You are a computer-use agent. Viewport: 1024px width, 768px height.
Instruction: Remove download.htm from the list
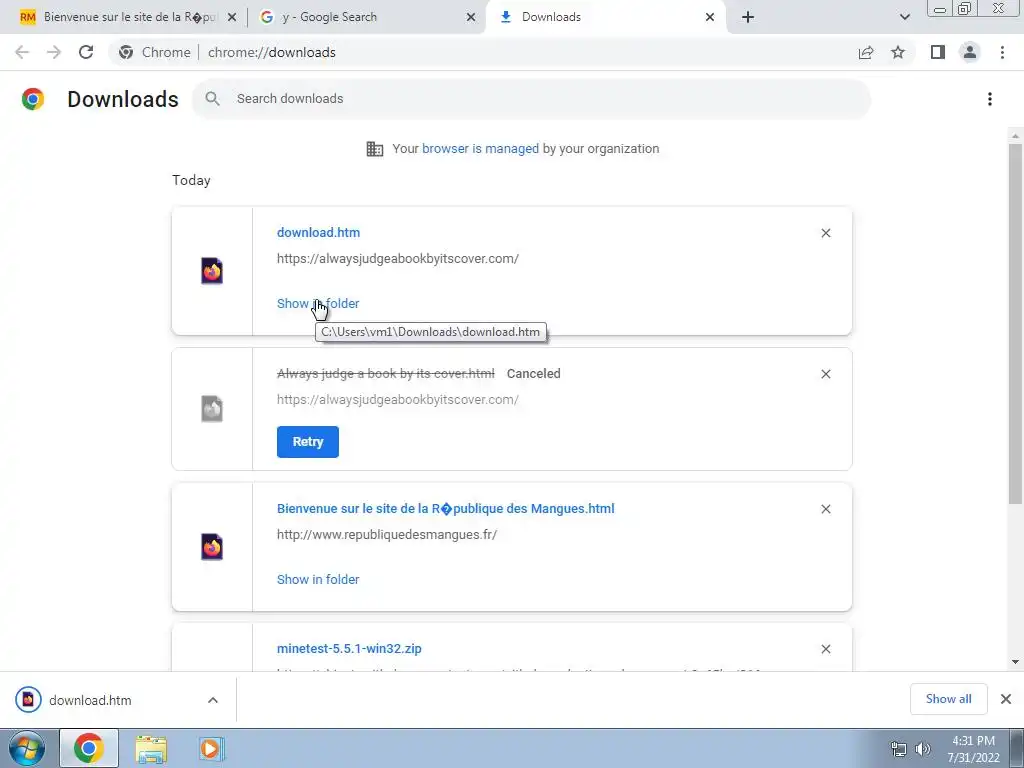[x=825, y=233]
